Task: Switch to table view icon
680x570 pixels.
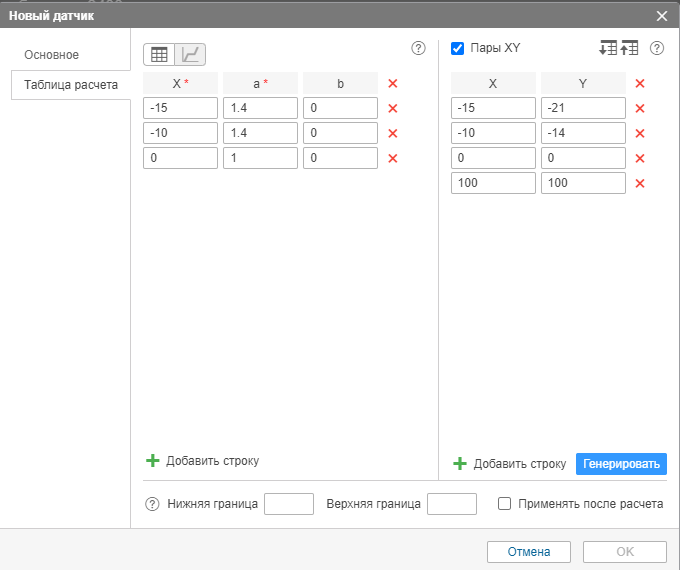Action: pyautogui.click(x=159, y=55)
